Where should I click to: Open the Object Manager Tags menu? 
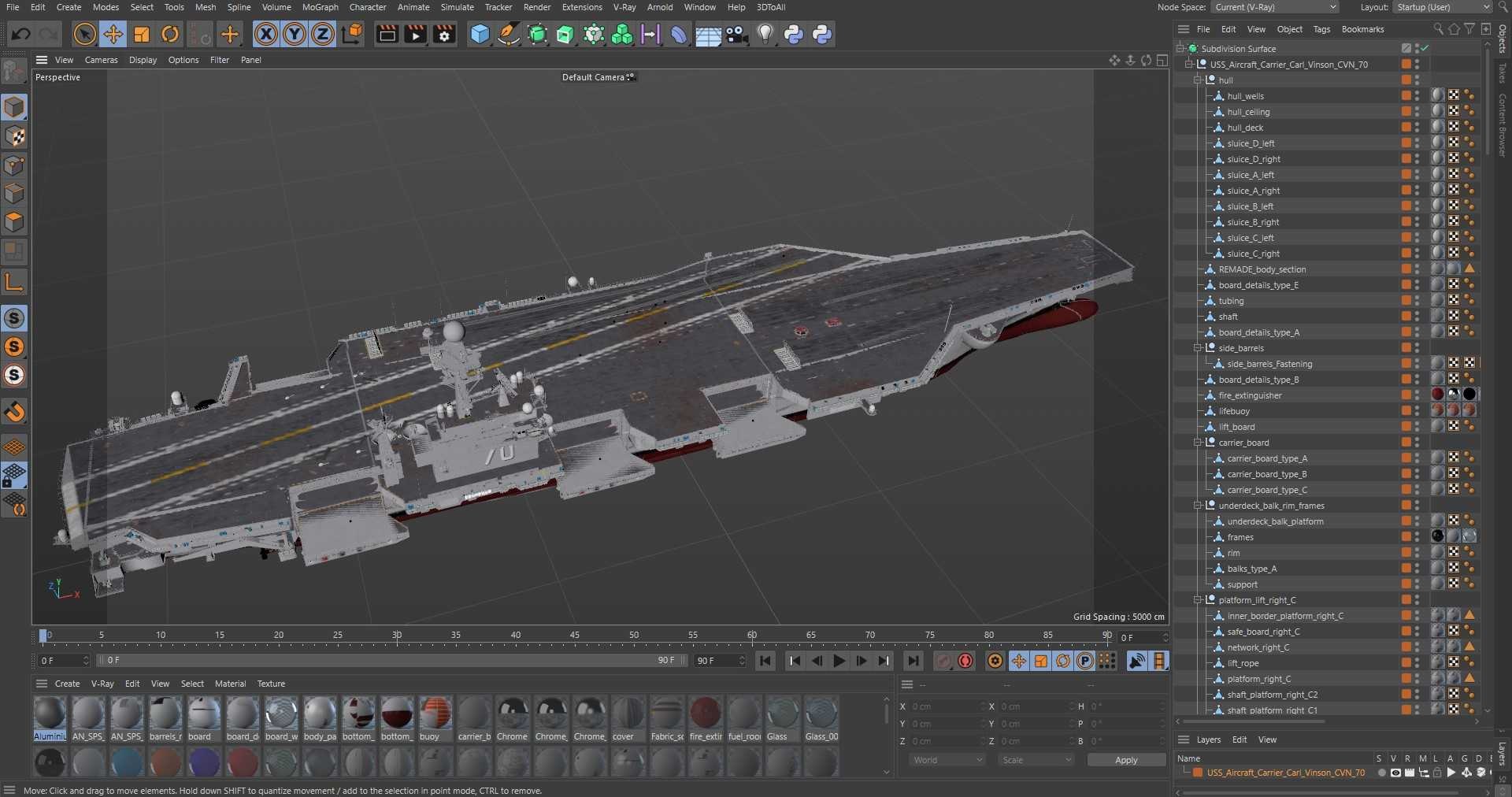1321,29
